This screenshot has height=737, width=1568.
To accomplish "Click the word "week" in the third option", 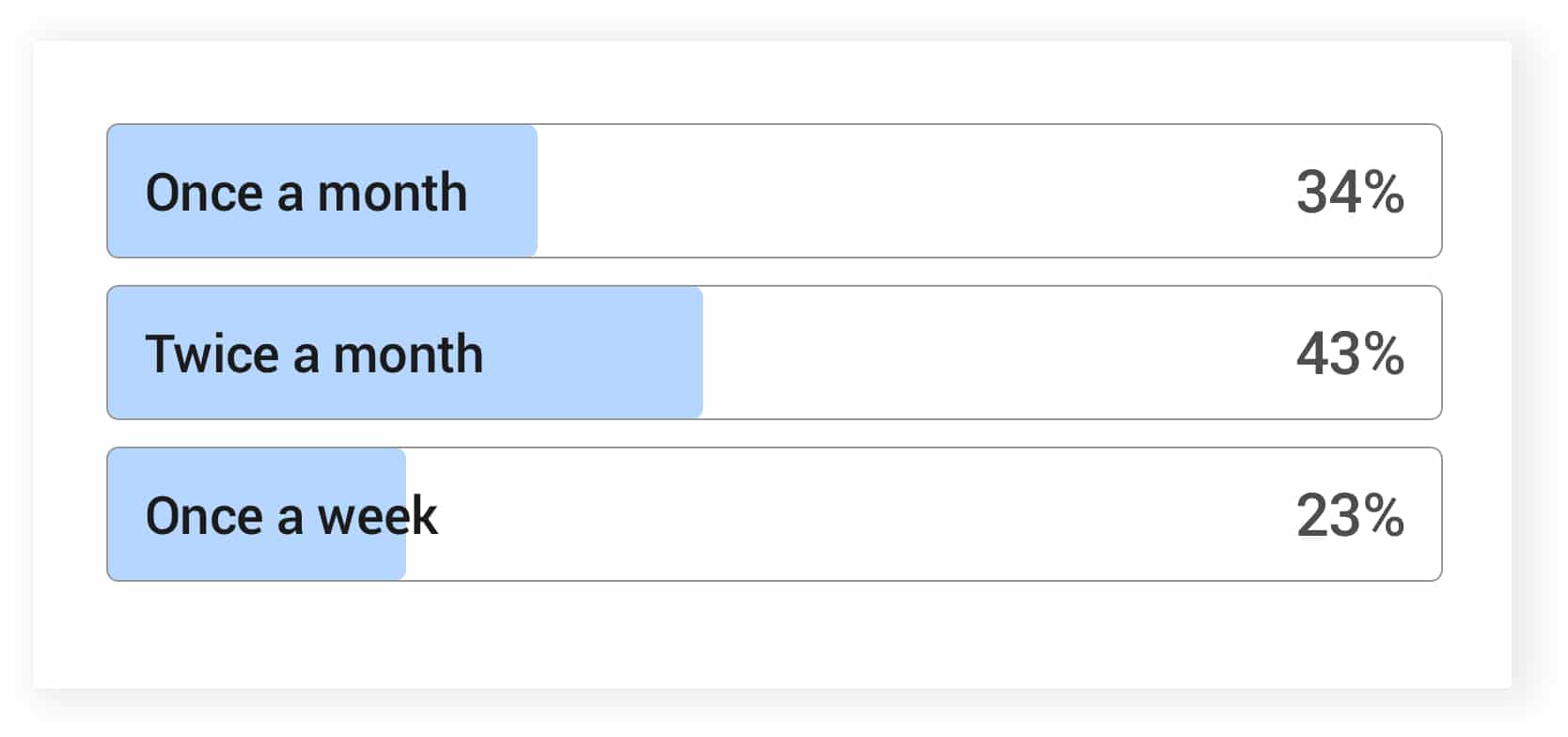I will click(377, 516).
